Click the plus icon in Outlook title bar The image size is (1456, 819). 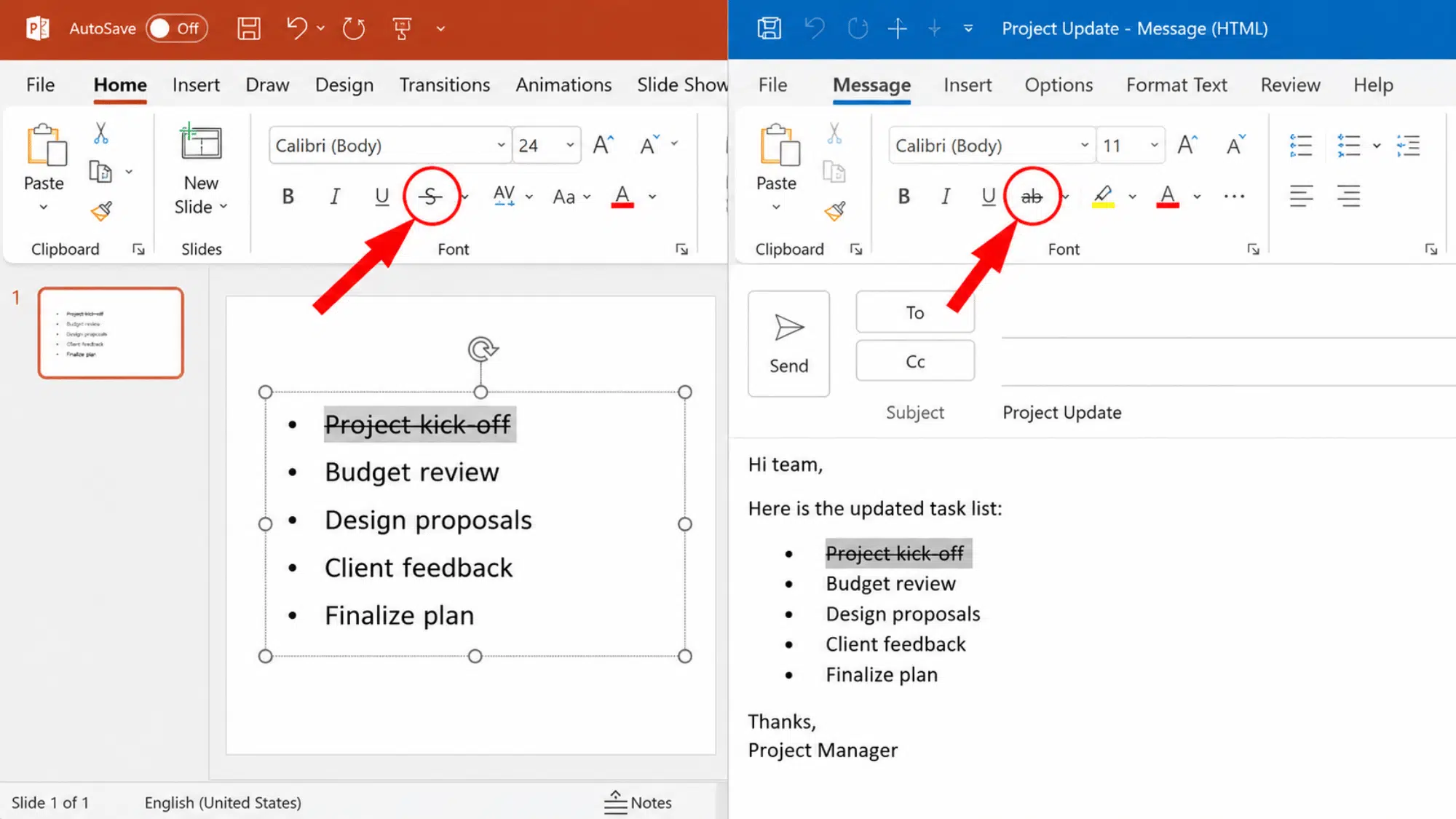point(898,28)
